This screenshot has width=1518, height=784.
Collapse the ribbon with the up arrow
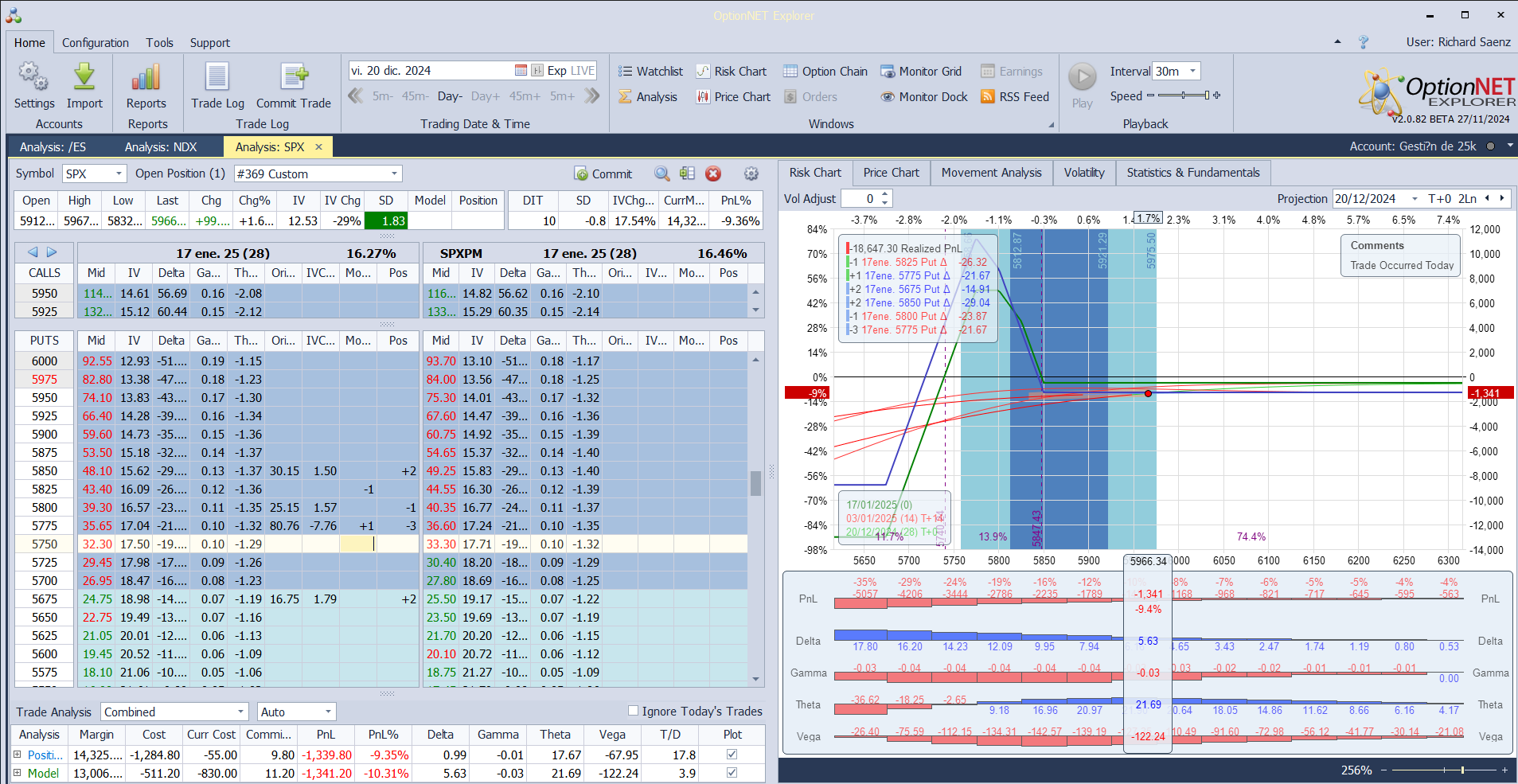click(1337, 41)
